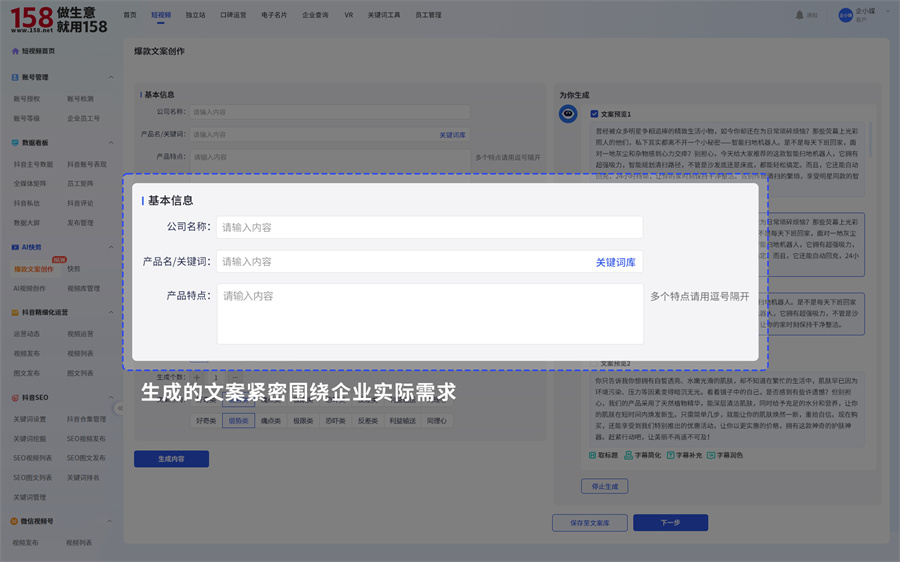This screenshot has width=900, height=562.
Task: Toggle the 文案预览1 checkbox
Action: [x=594, y=114]
